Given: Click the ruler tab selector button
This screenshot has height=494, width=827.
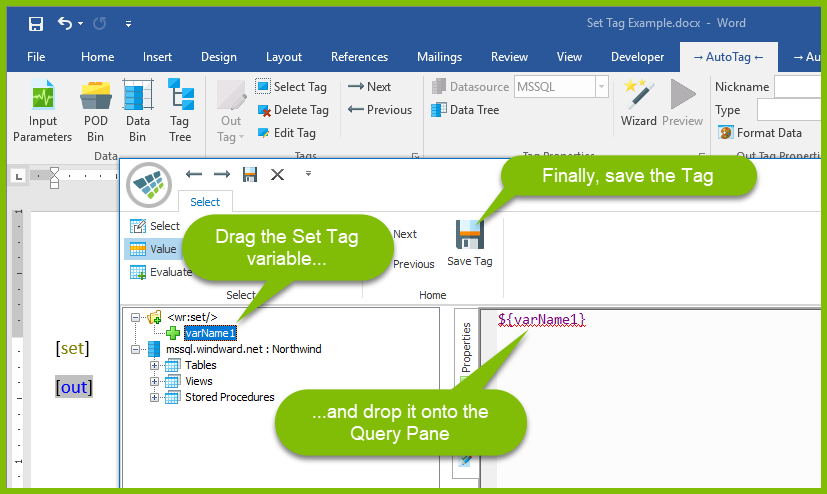Looking at the screenshot, I should click(19, 176).
